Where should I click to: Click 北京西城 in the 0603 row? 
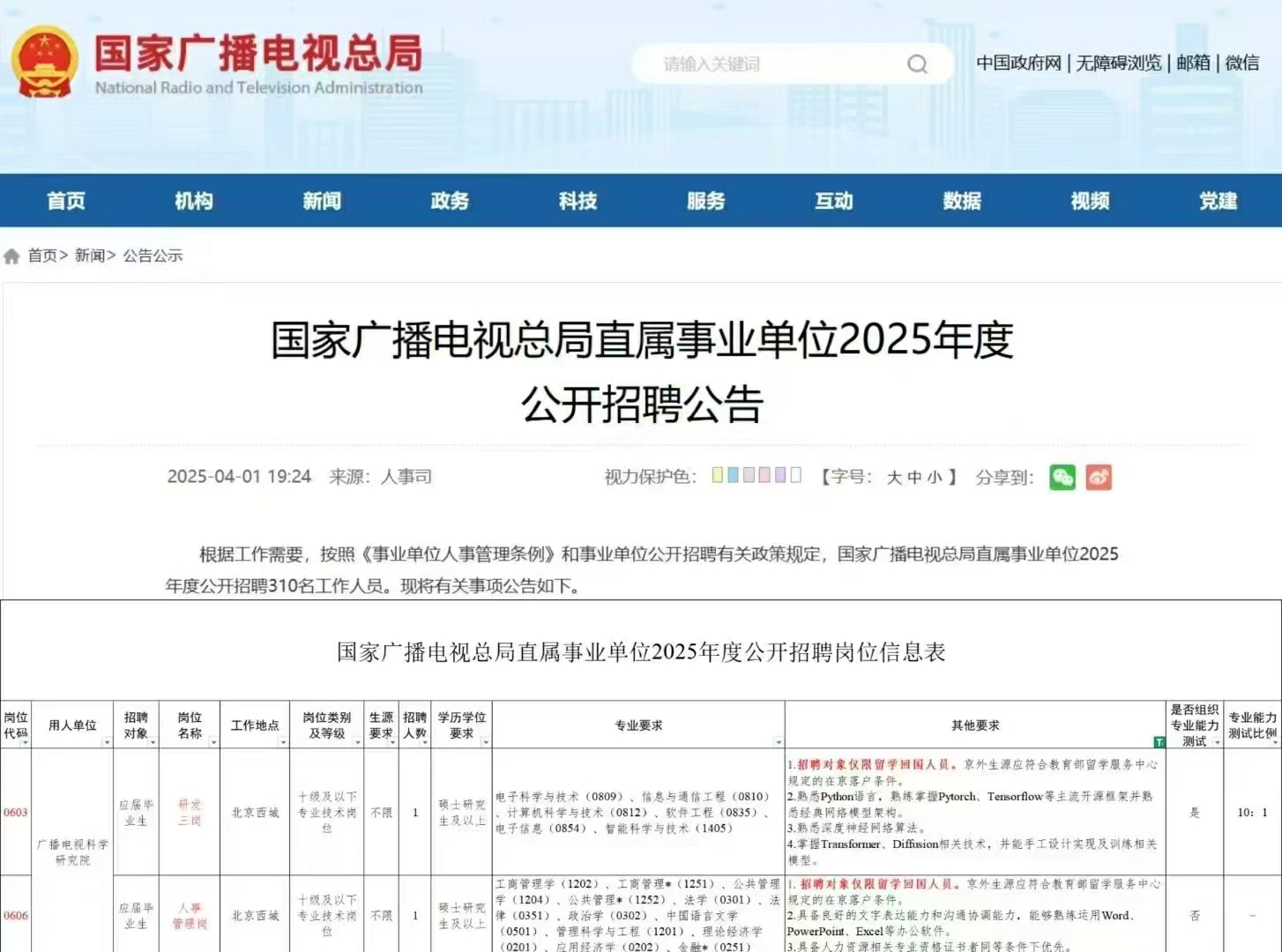(255, 812)
